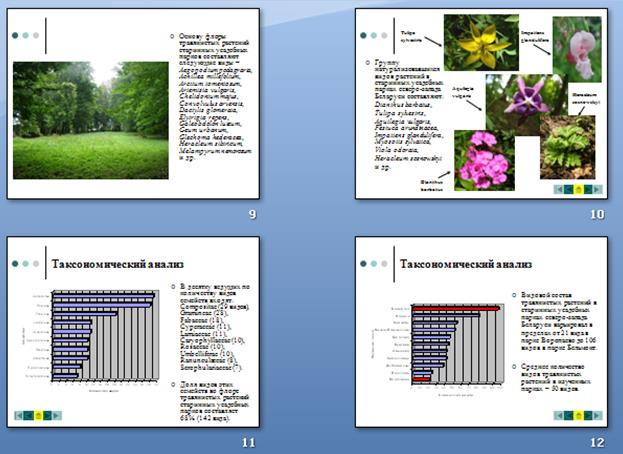Click the leftmost go-to-first button on slide 10
The image size is (623, 454).
pyautogui.click(x=559, y=187)
